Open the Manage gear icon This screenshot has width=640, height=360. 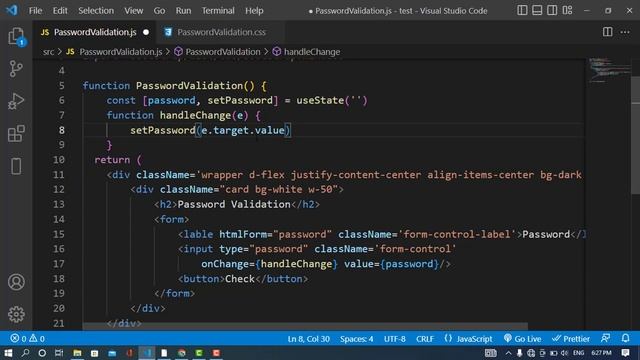coord(16,314)
